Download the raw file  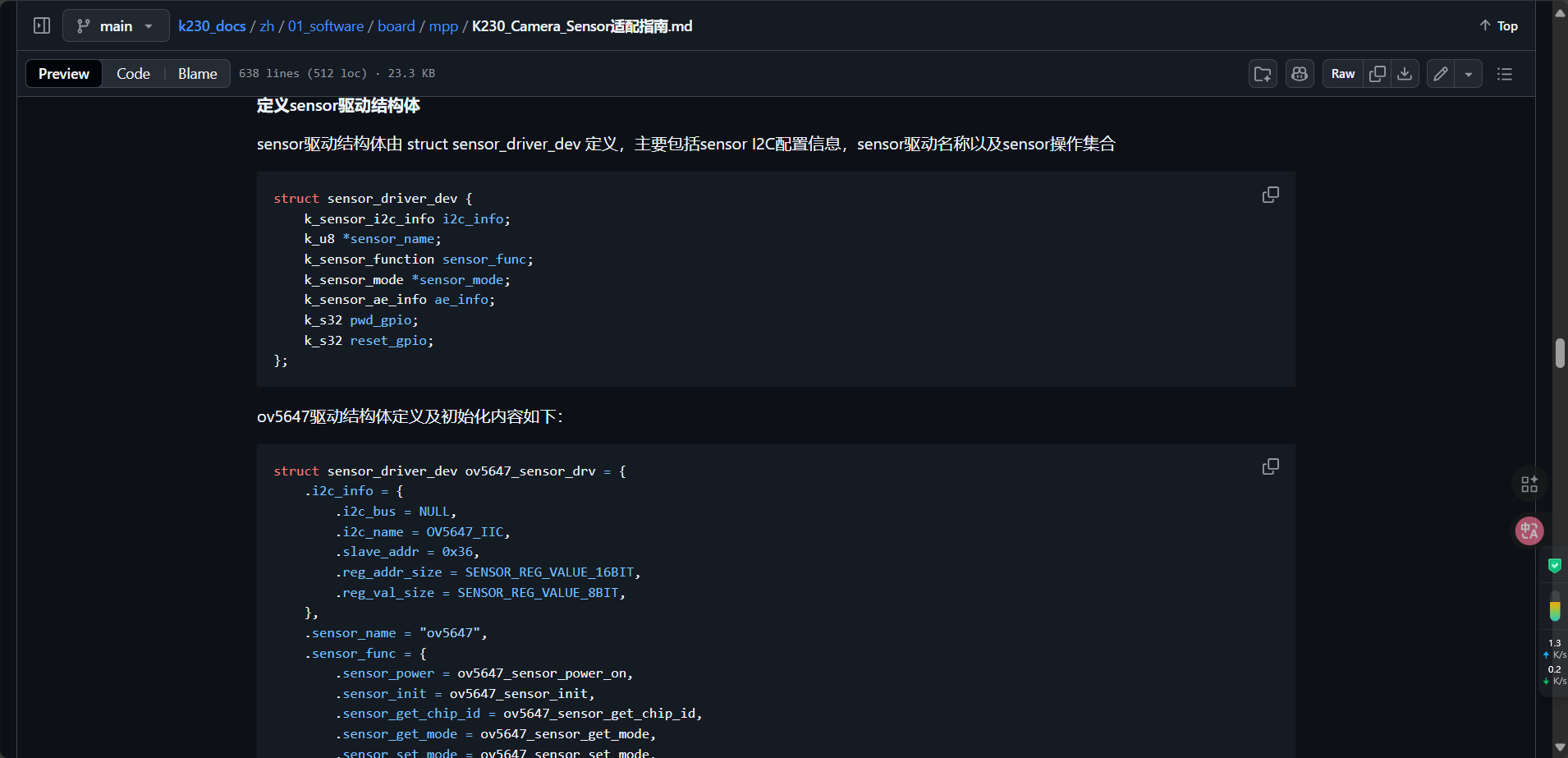pyautogui.click(x=1405, y=74)
